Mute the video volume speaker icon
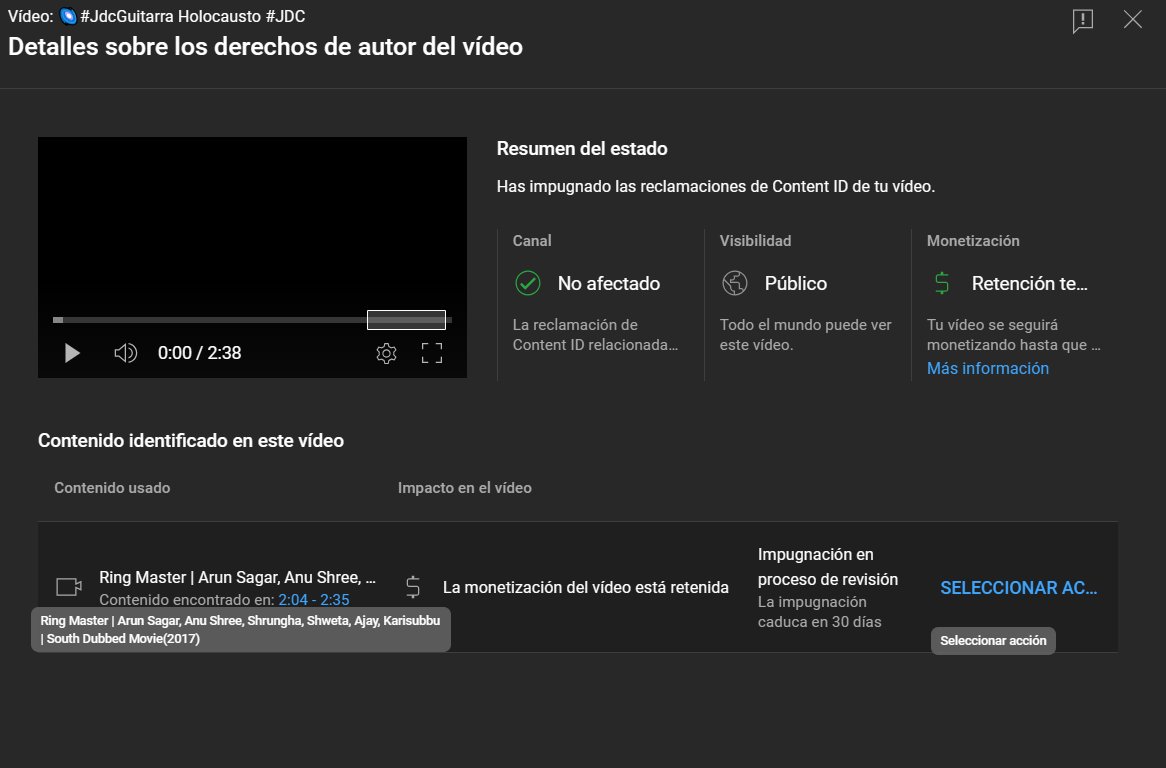The image size is (1166, 768). pyautogui.click(x=125, y=353)
